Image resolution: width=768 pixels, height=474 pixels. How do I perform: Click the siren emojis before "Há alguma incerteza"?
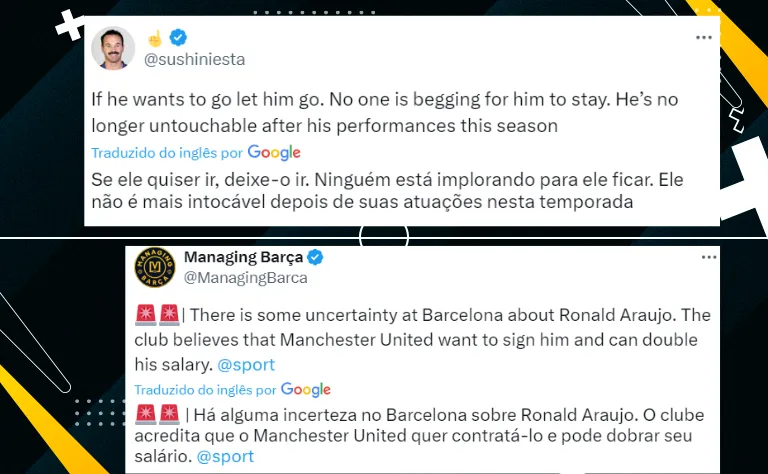tap(157, 413)
